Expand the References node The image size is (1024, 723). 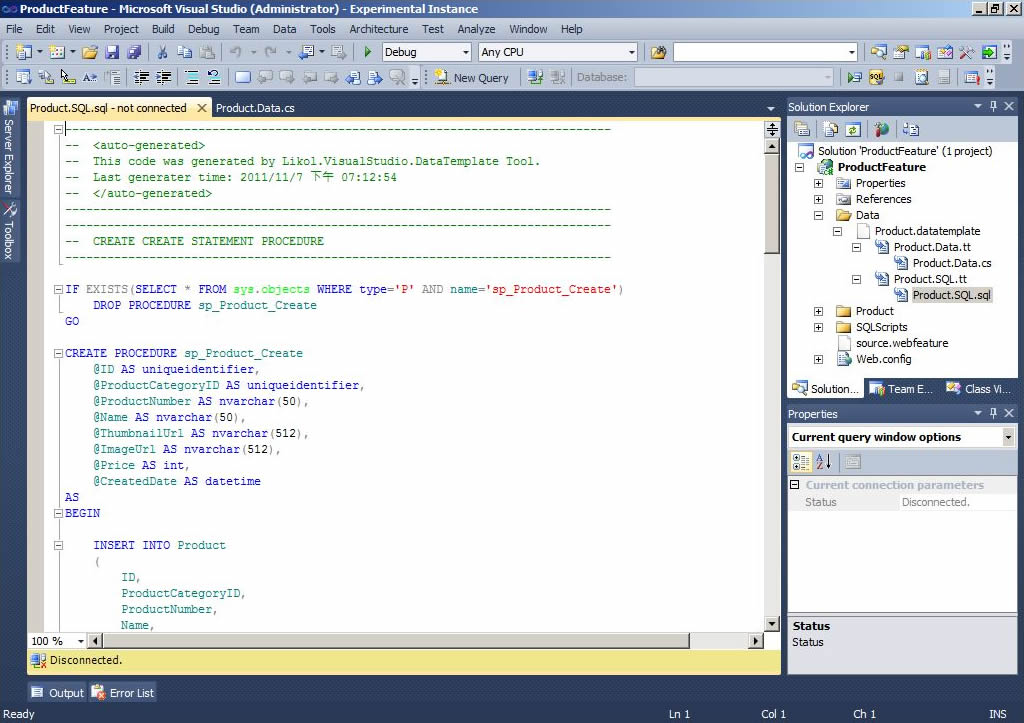(818, 199)
